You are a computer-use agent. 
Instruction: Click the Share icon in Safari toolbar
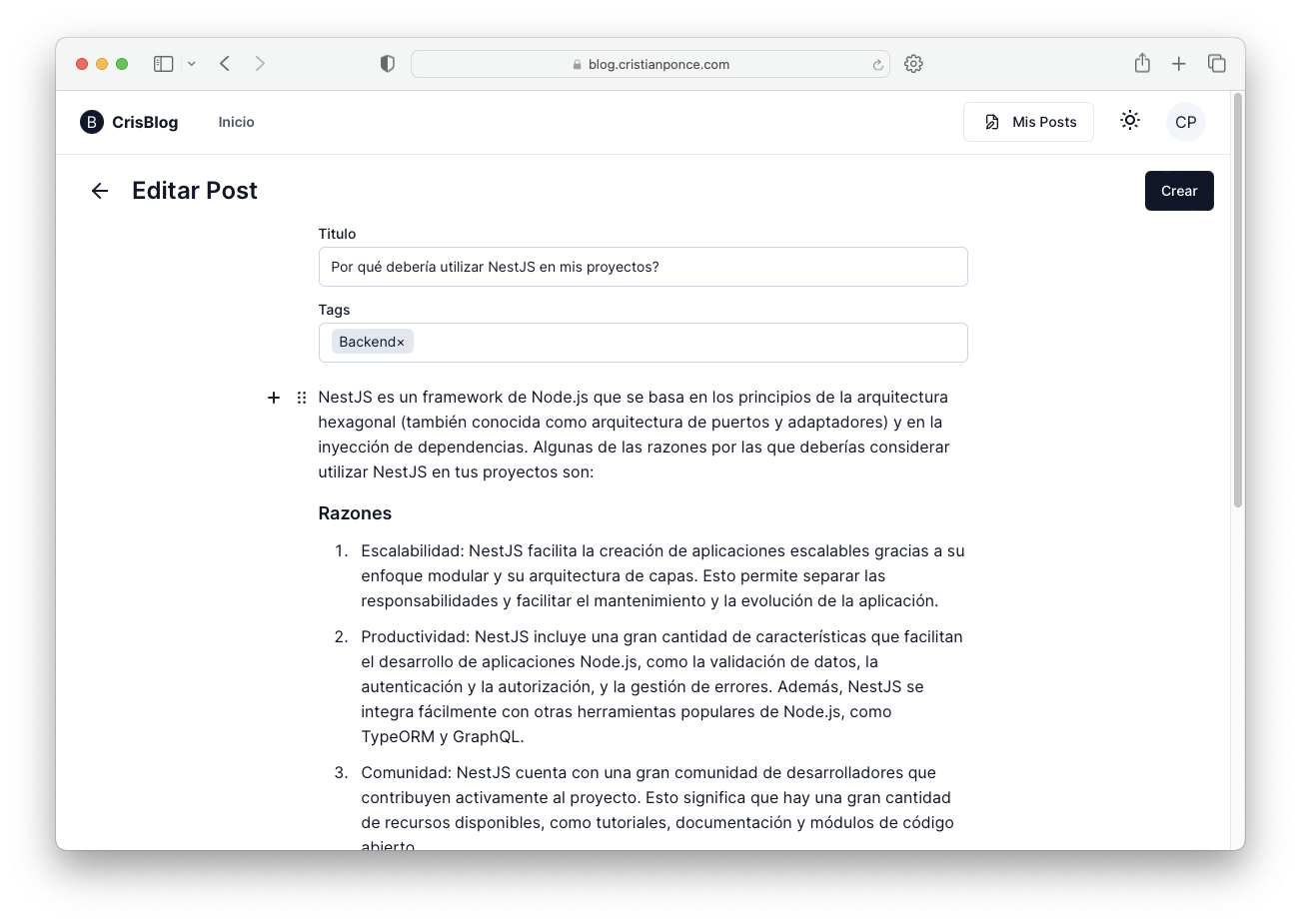(x=1142, y=63)
